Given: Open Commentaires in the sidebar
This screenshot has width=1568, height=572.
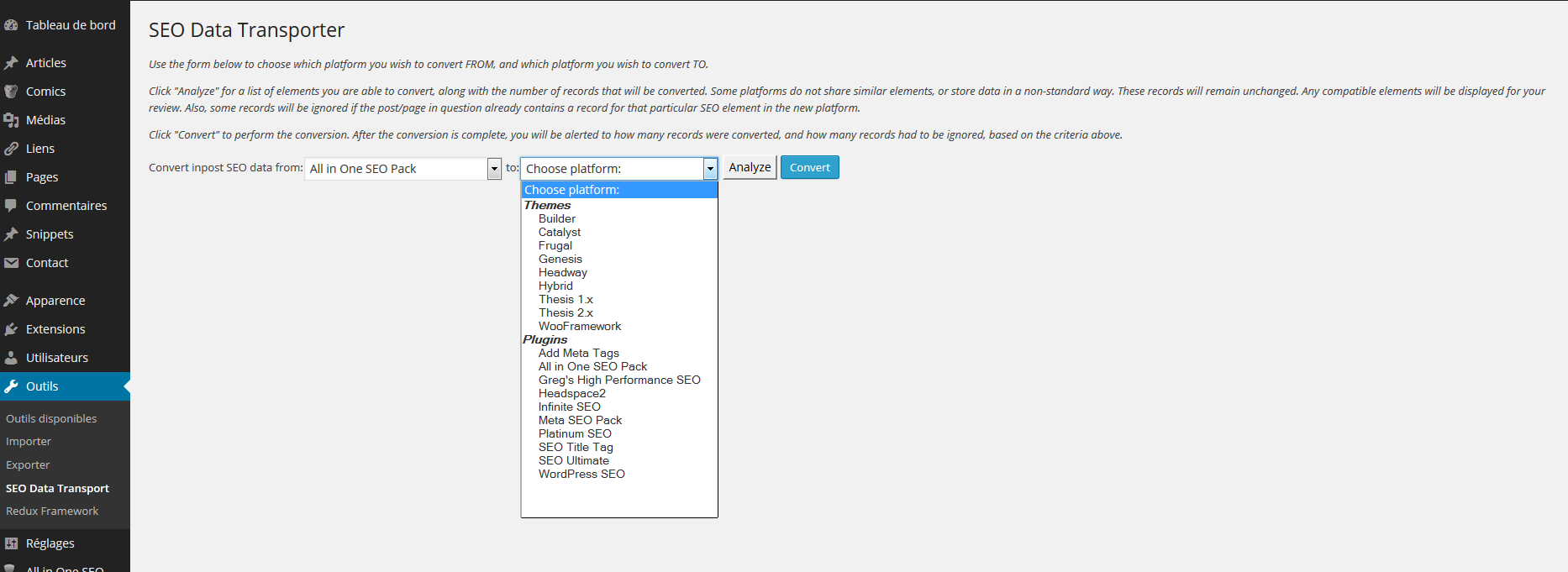Looking at the screenshot, I should pos(65,206).
